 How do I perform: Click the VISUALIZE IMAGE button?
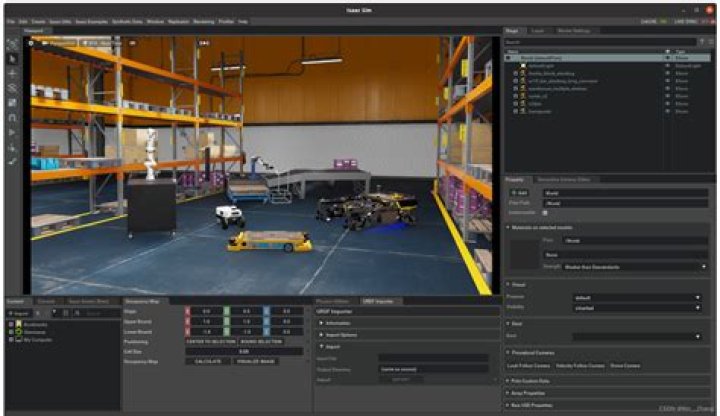pyautogui.click(x=256, y=361)
